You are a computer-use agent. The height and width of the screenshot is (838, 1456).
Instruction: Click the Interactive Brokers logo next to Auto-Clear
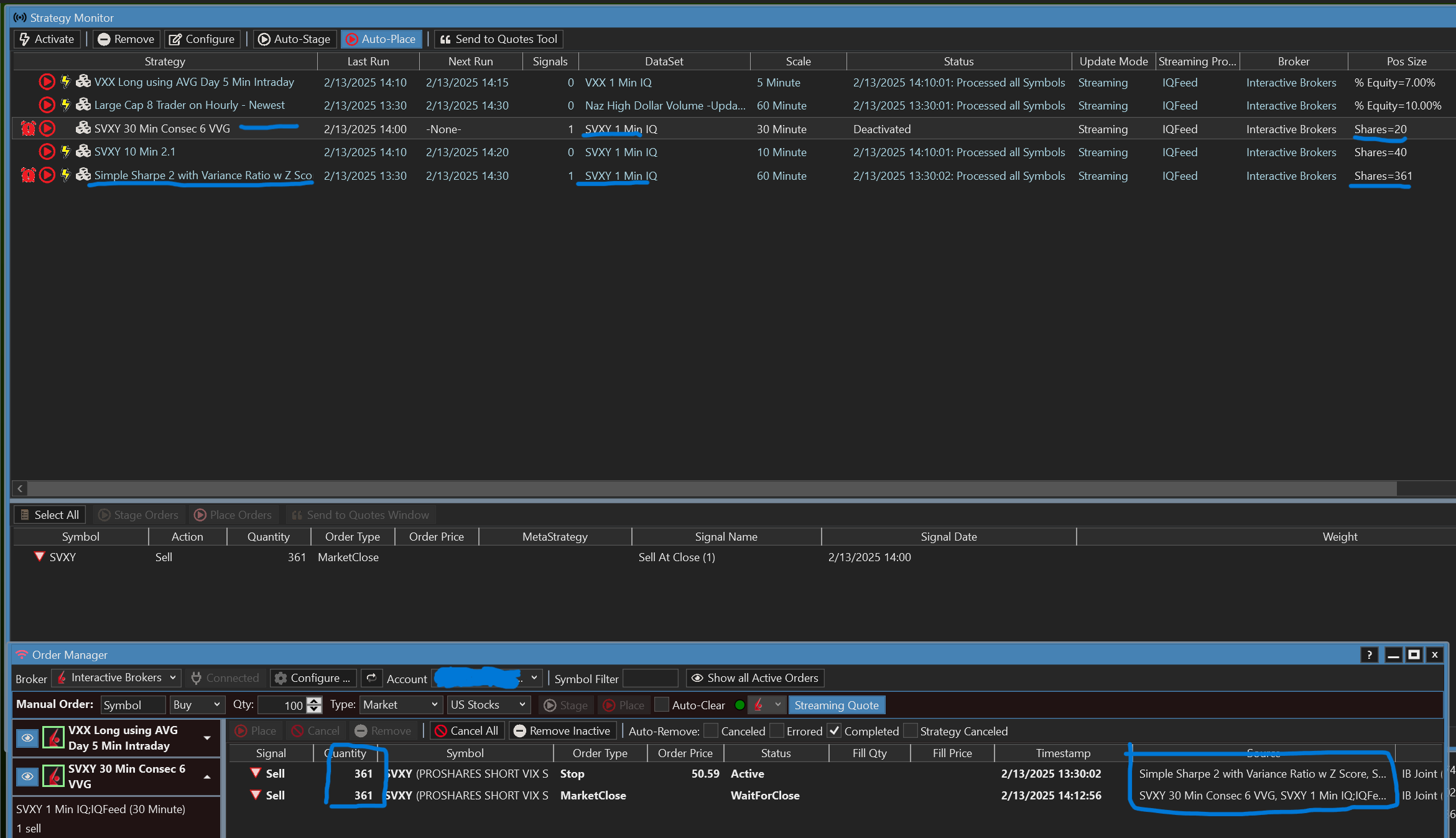pyautogui.click(x=759, y=705)
